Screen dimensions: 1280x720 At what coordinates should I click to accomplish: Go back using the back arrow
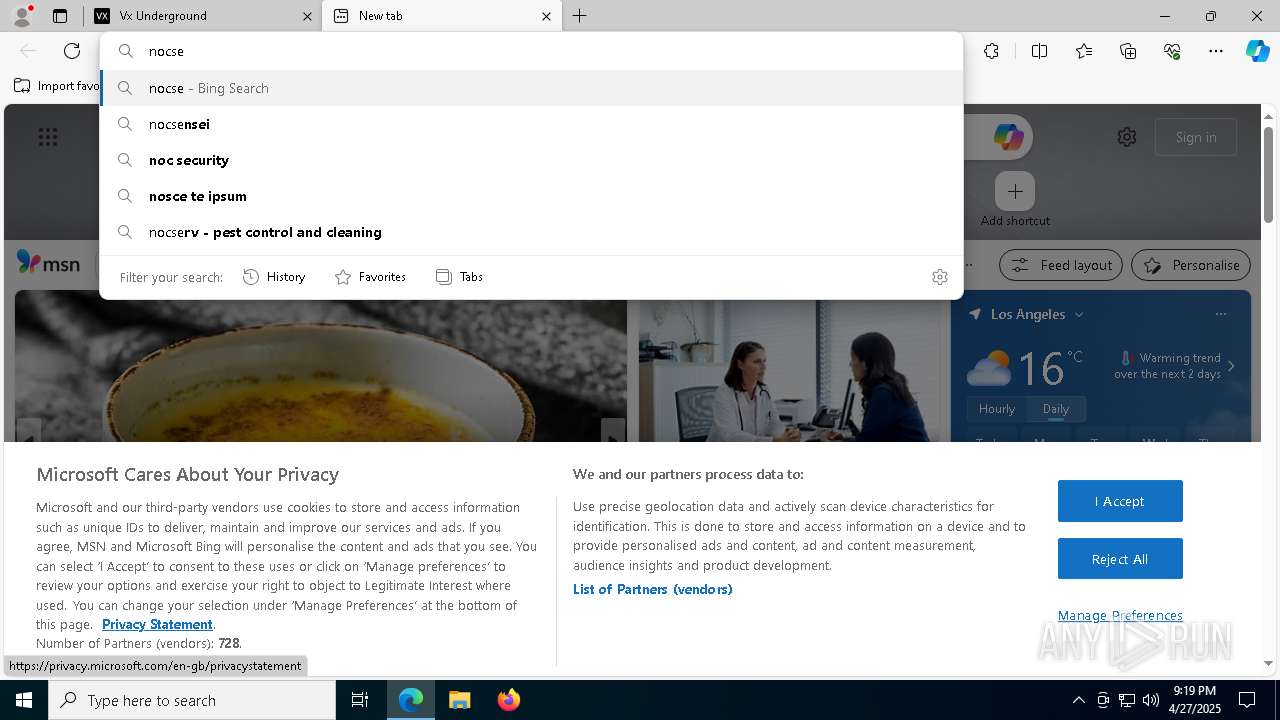coord(28,51)
